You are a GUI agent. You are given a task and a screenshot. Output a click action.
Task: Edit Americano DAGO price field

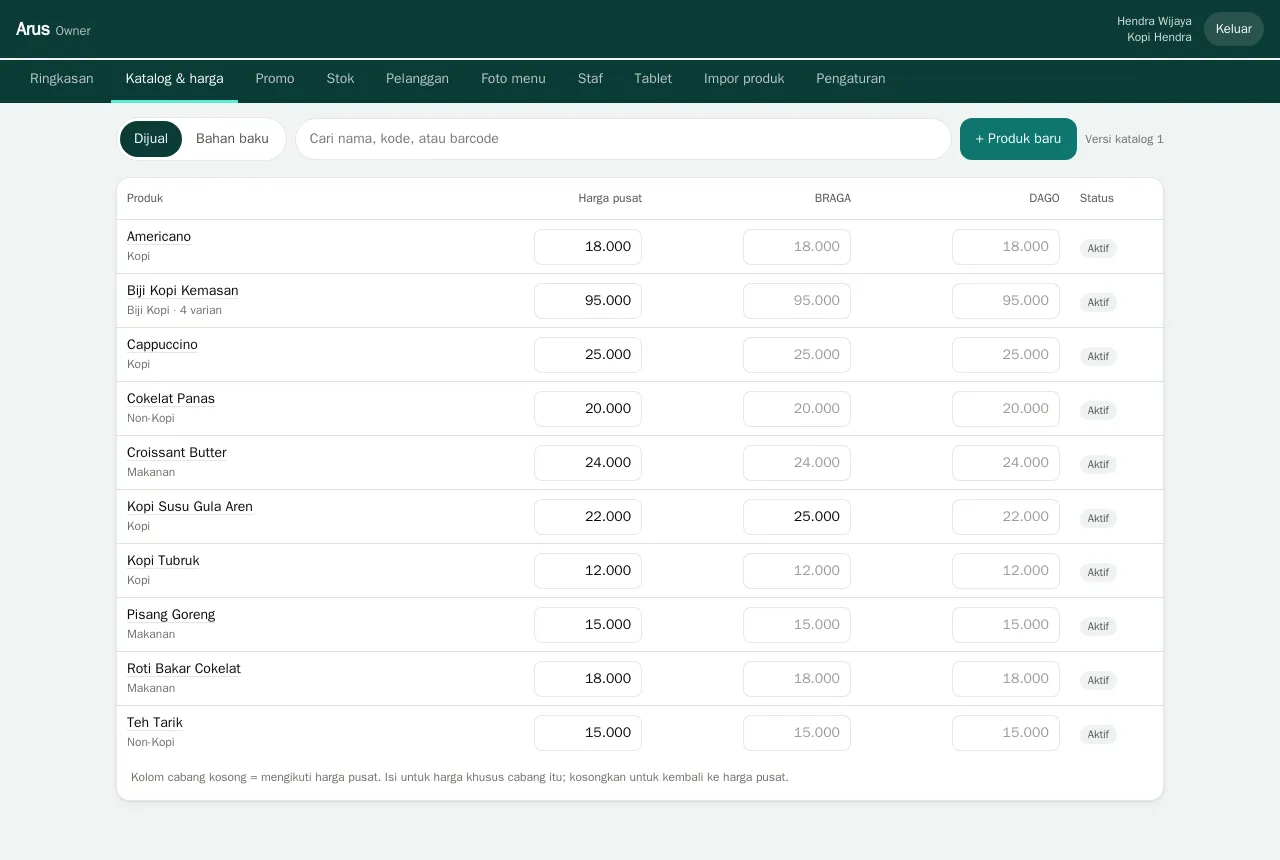[1006, 247]
